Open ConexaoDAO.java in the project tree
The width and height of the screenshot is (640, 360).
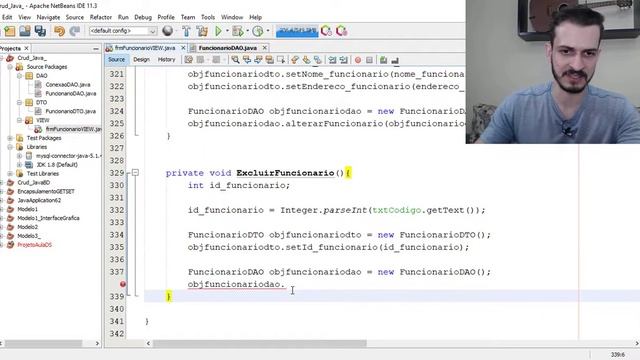[x=68, y=84]
